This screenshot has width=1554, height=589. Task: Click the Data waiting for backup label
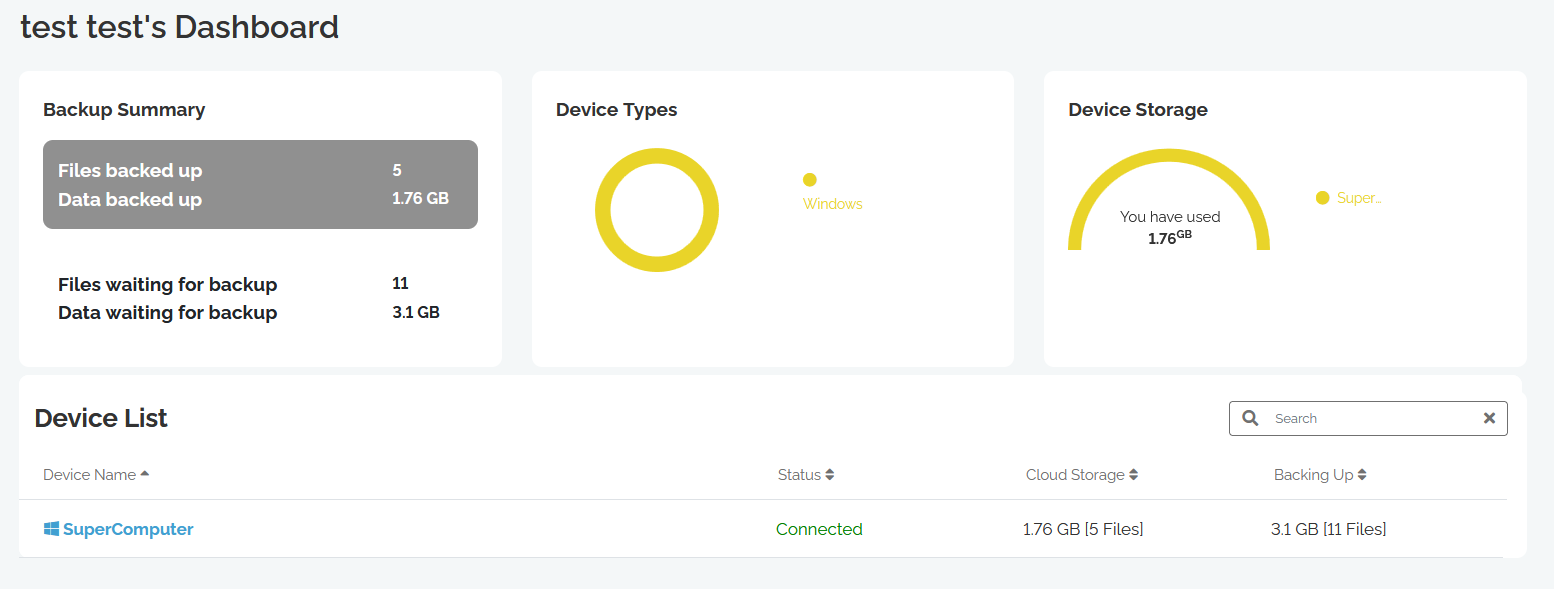coord(168,313)
